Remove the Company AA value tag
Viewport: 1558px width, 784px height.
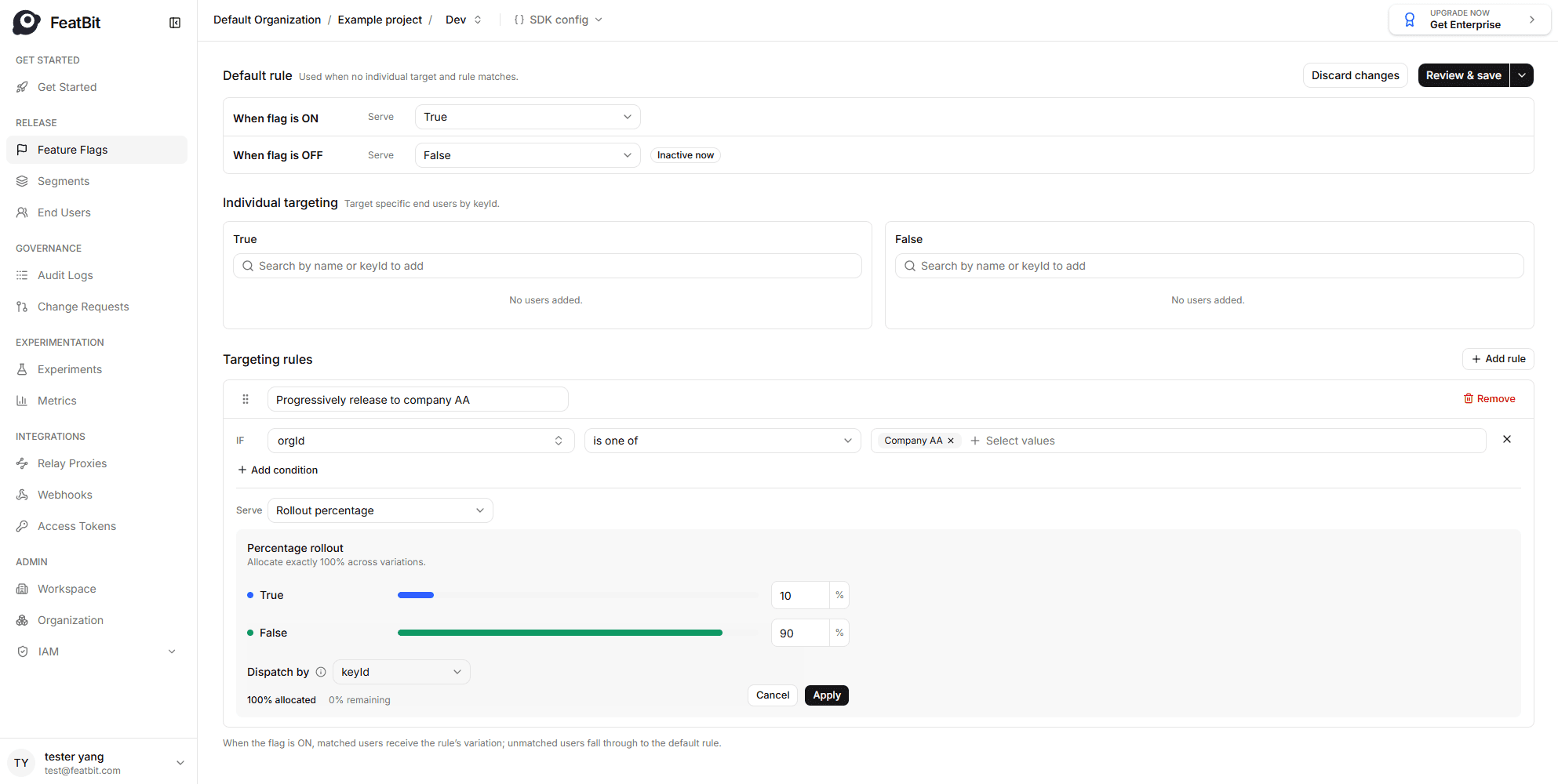[x=951, y=441]
